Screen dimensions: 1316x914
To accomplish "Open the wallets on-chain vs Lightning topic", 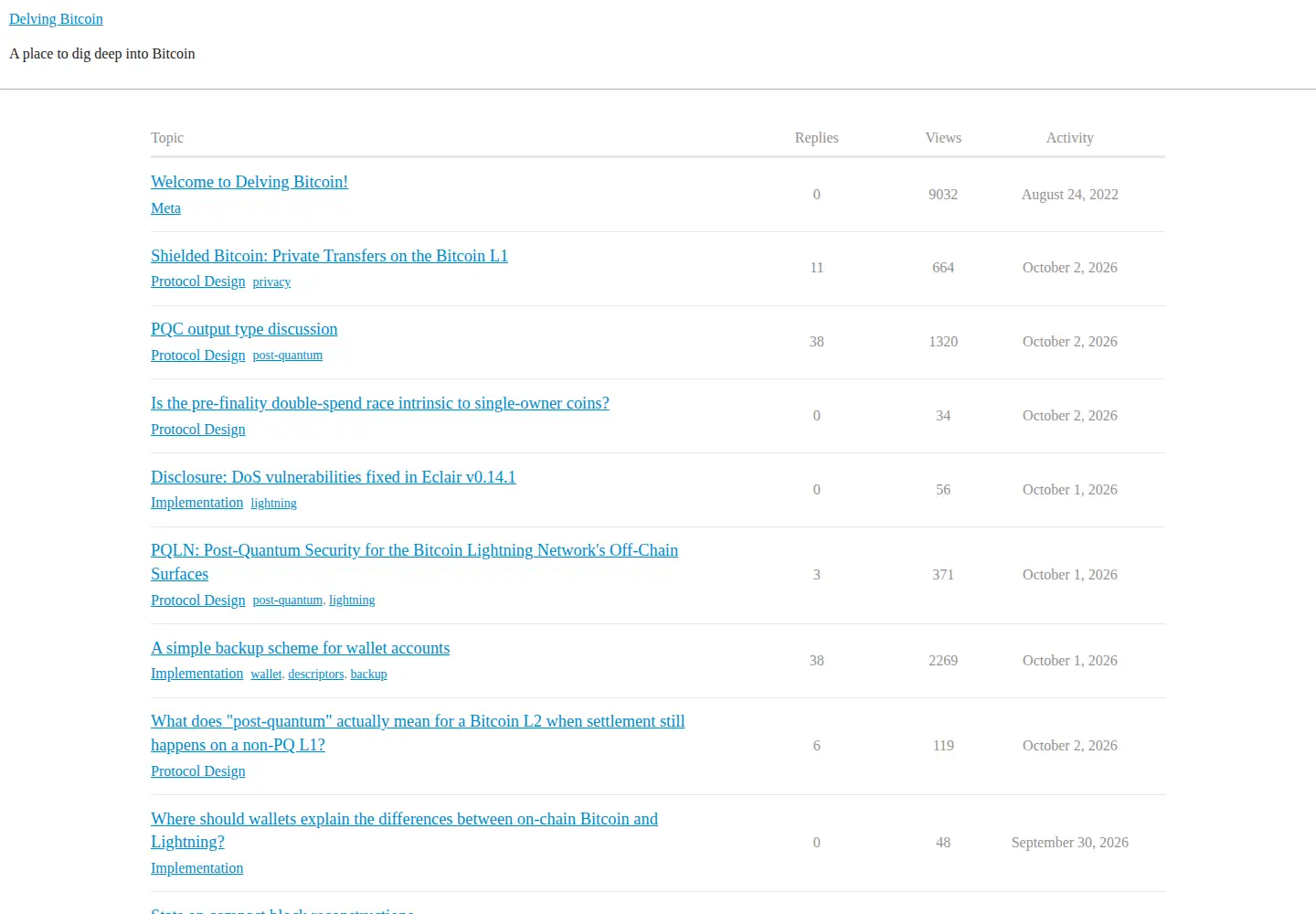I will tap(404, 830).
